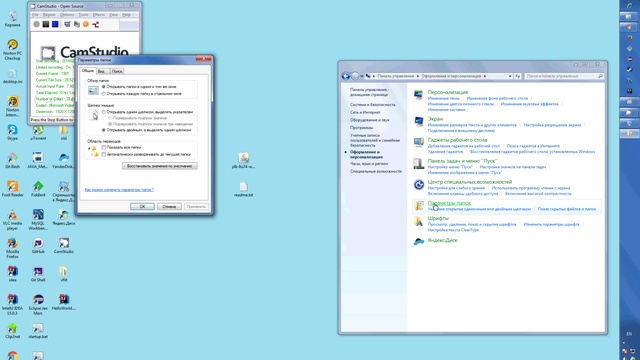Click the refresh button beside the address bar
This screenshot has width=640, height=360.
point(518,76)
